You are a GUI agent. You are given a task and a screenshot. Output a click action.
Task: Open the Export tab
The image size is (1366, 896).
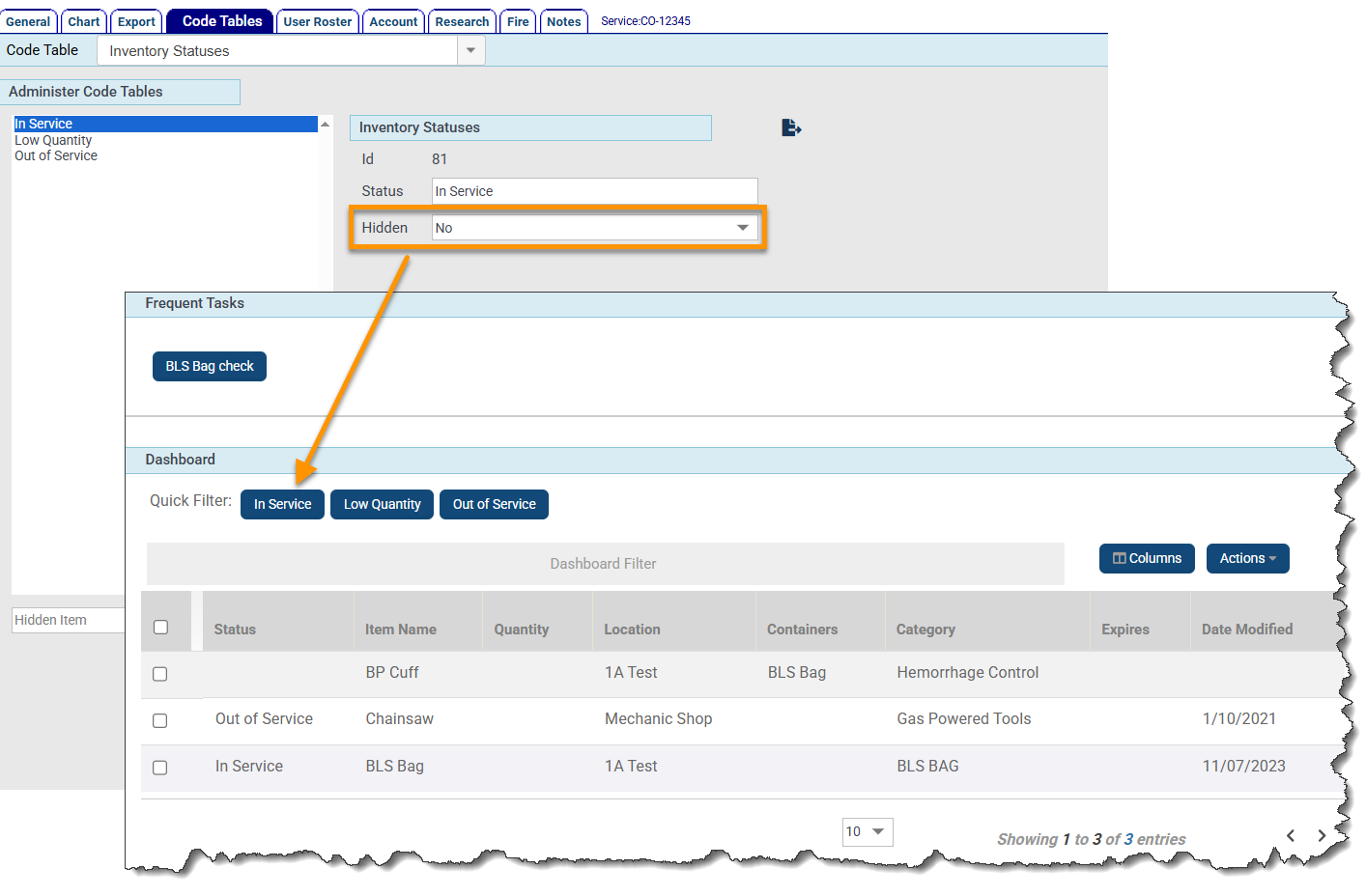click(x=136, y=21)
